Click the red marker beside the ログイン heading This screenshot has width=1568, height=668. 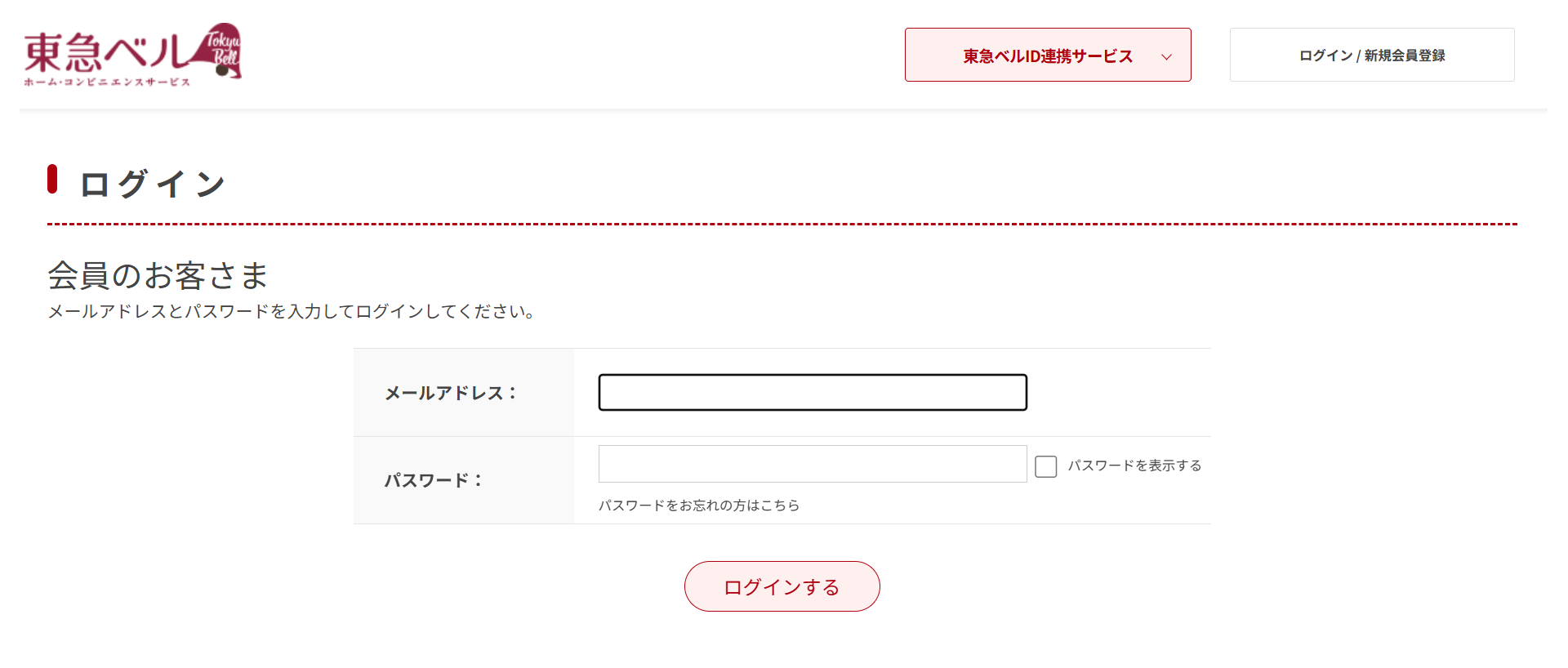pyautogui.click(x=52, y=179)
